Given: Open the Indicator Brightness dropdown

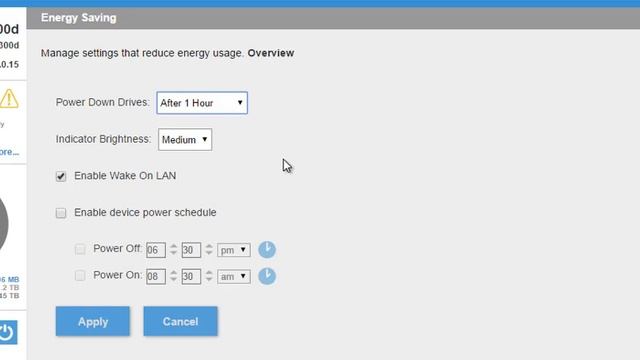Looking at the screenshot, I should tap(185, 140).
